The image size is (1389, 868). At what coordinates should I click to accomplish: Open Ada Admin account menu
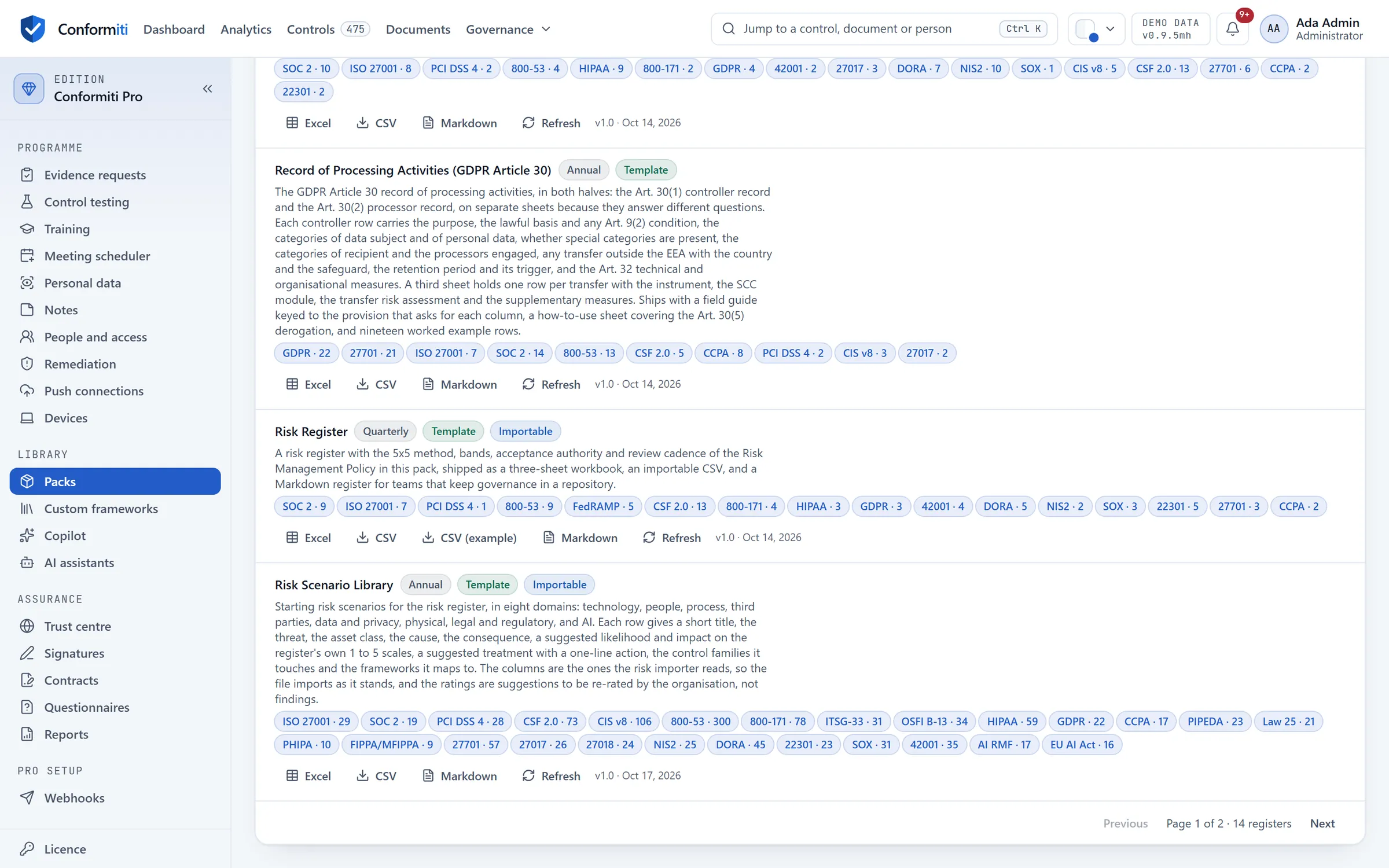click(x=1311, y=28)
